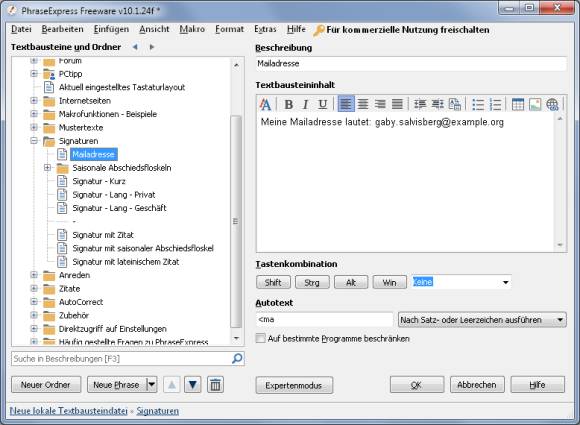Justify the text
580x425 pixels.
(397, 104)
